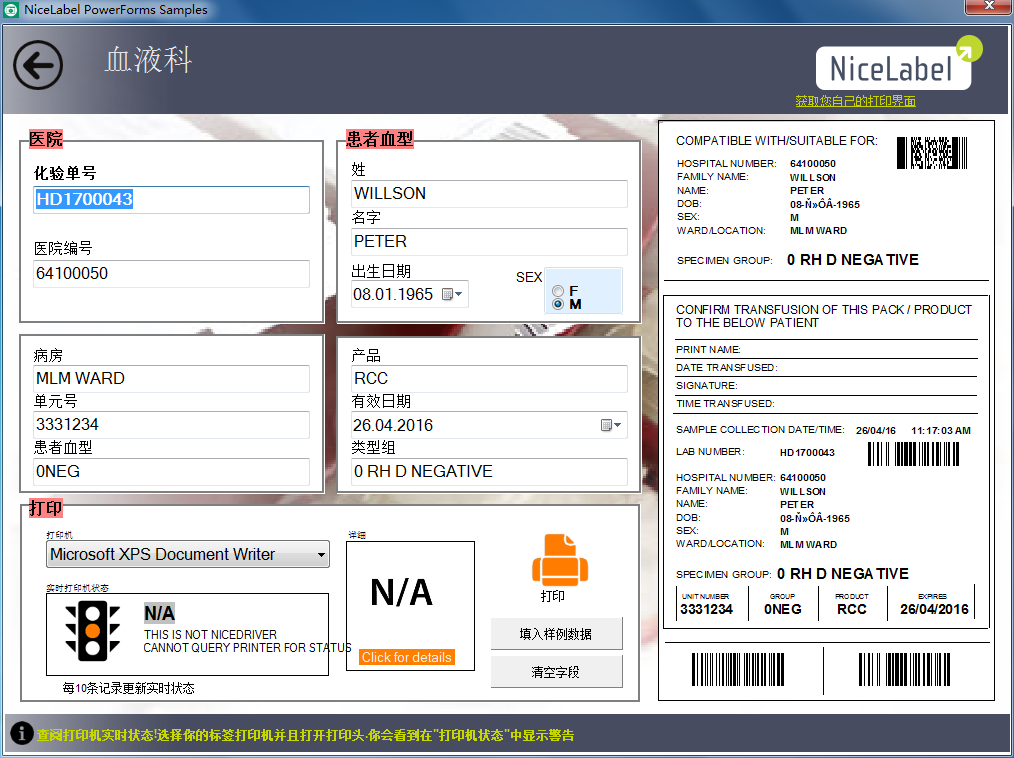
Task: Click the NiceLabel icon in the title bar
Action: pos(11,9)
